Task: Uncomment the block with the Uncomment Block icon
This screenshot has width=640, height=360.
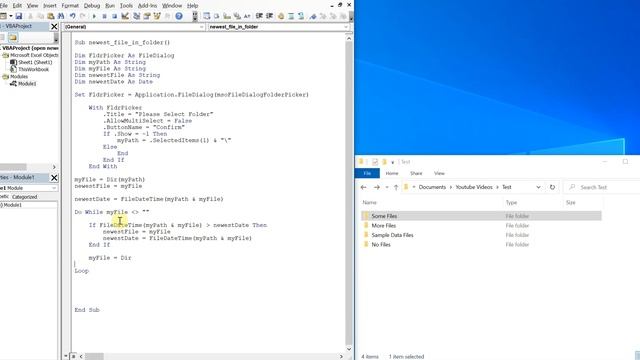Action: [301, 16]
